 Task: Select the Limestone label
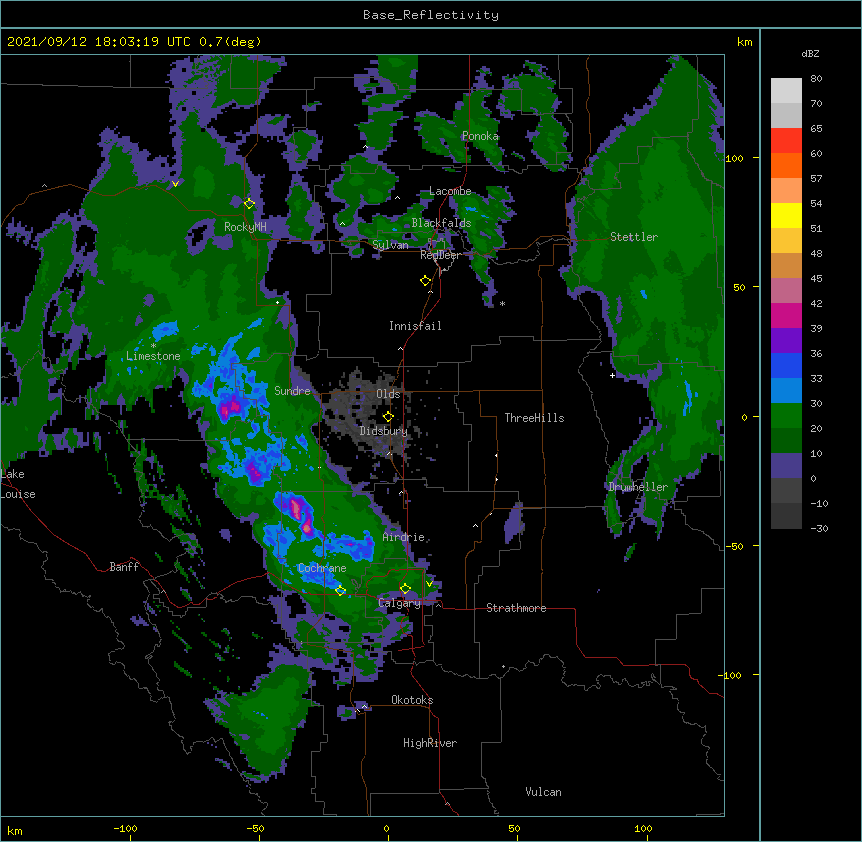(x=153, y=356)
